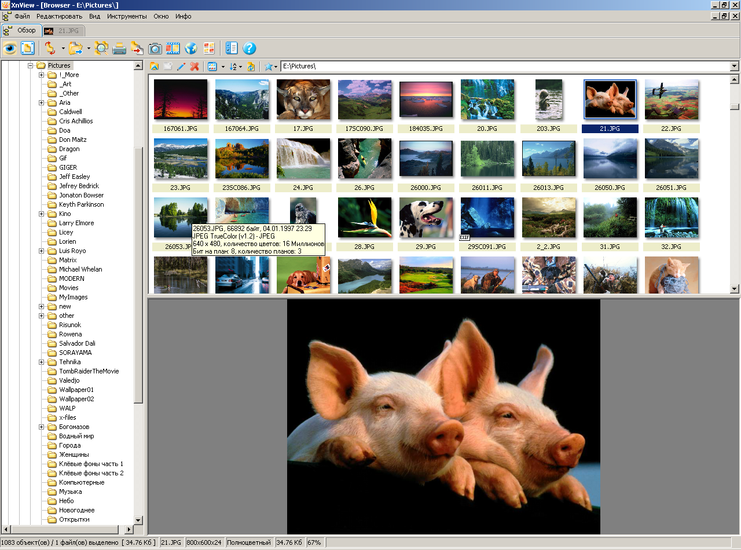The image size is (741, 550).
Task: Click the contact sheet grid icon
Action: click(209, 48)
